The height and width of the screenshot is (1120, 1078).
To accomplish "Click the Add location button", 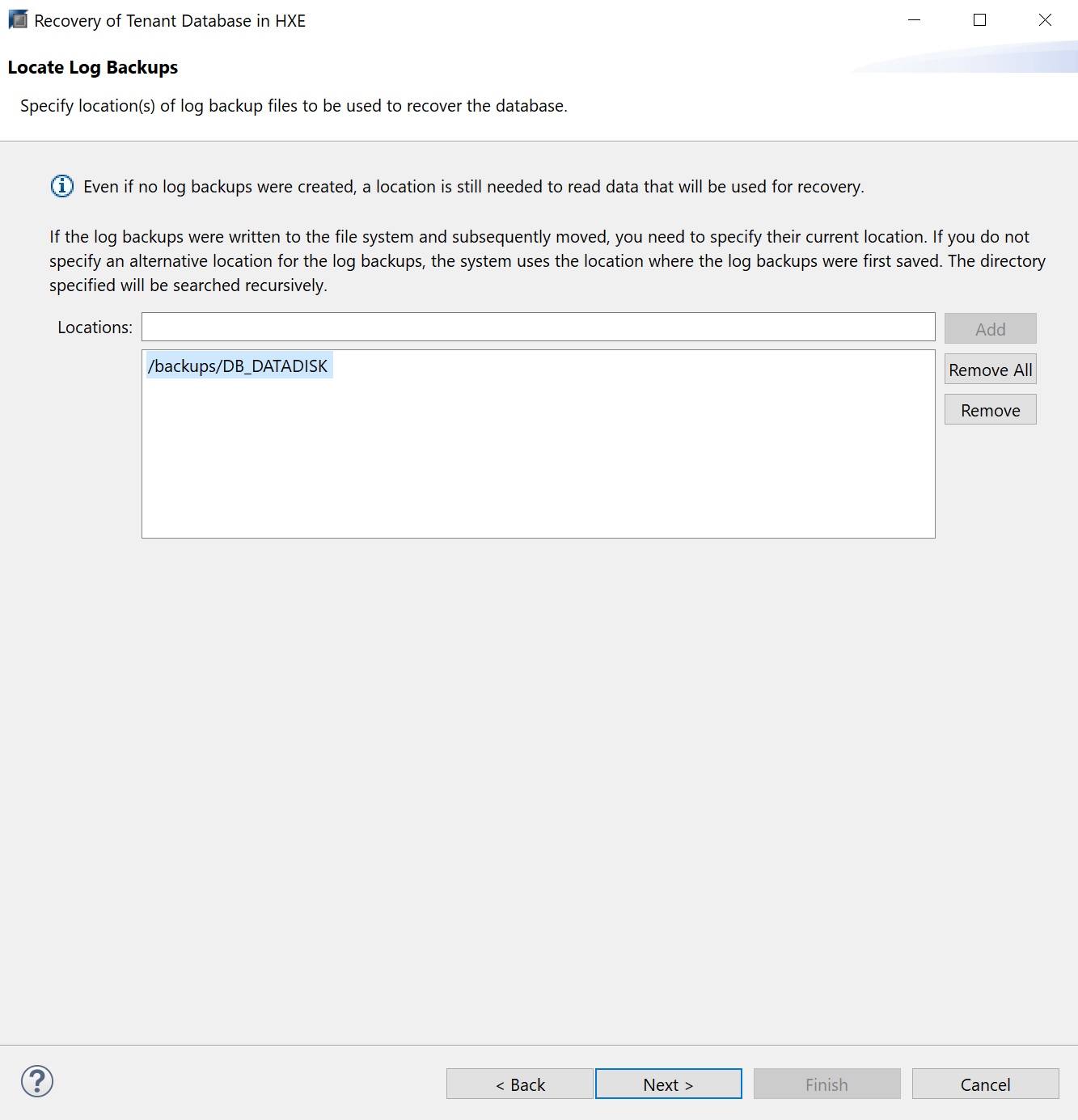I will [x=990, y=329].
